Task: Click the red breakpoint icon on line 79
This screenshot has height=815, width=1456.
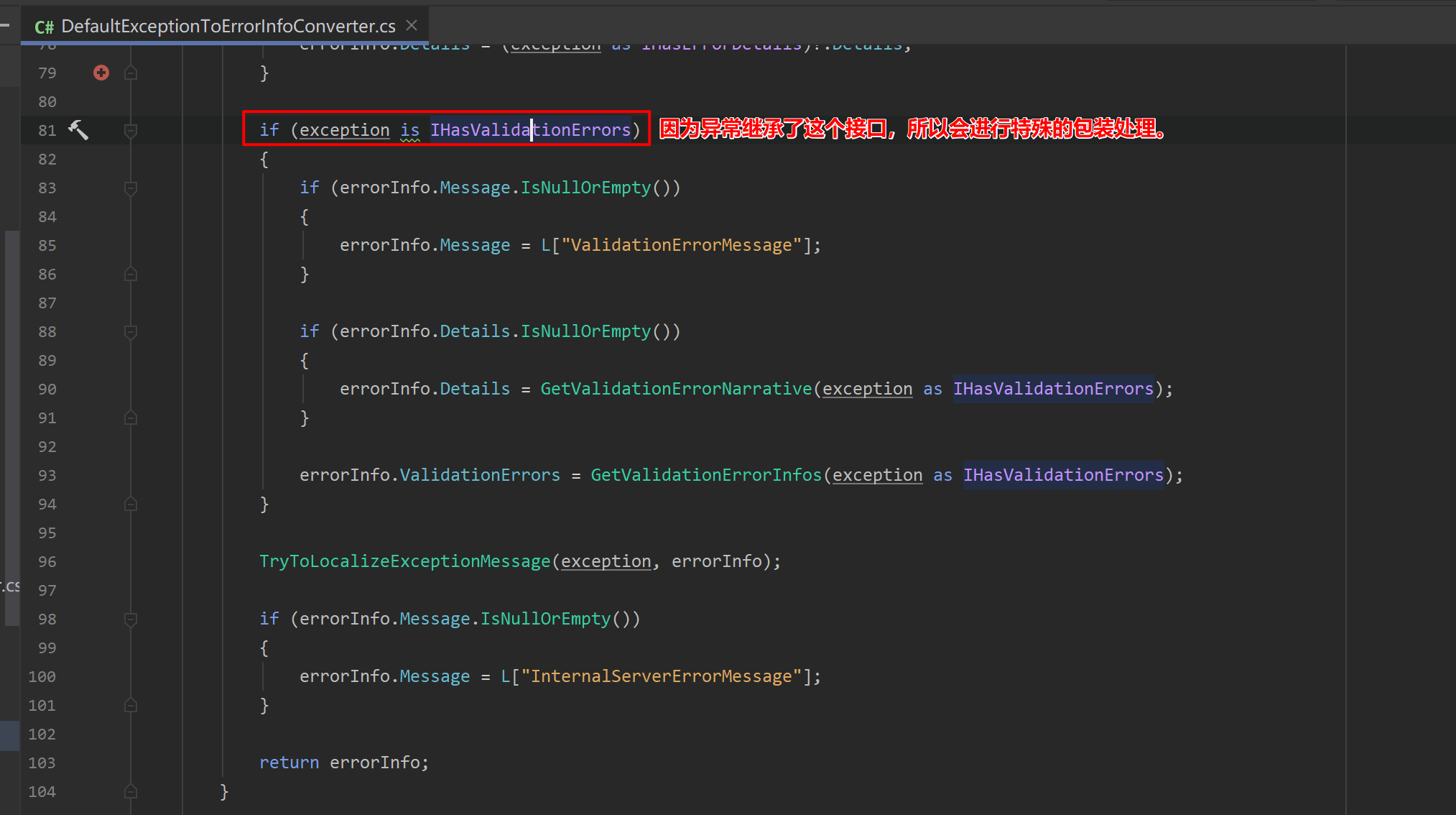Action: click(101, 72)
